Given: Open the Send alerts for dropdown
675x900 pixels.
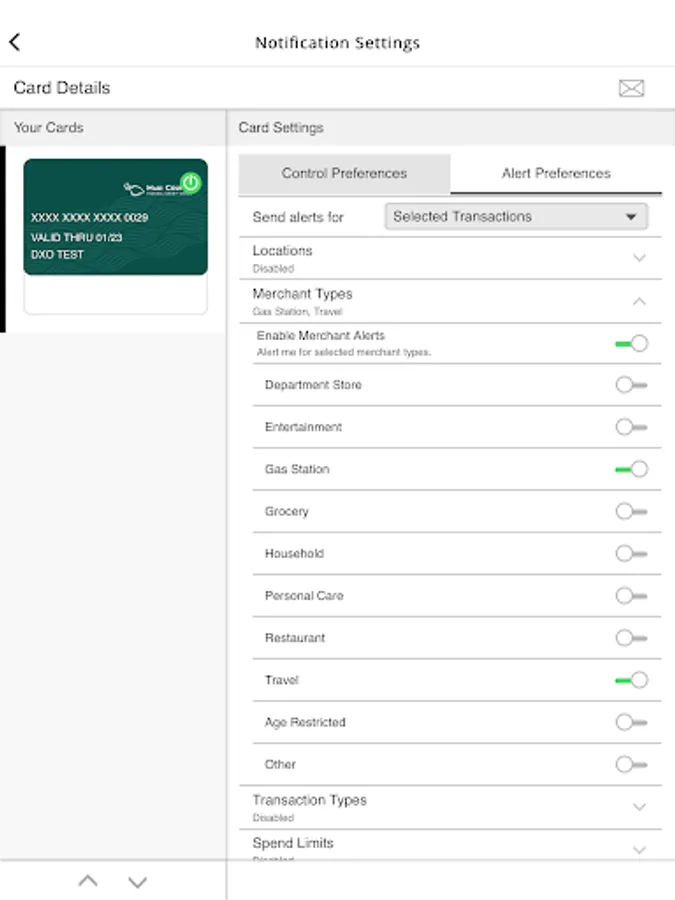Looking at the screenshot, I should (x=516, y=216).
